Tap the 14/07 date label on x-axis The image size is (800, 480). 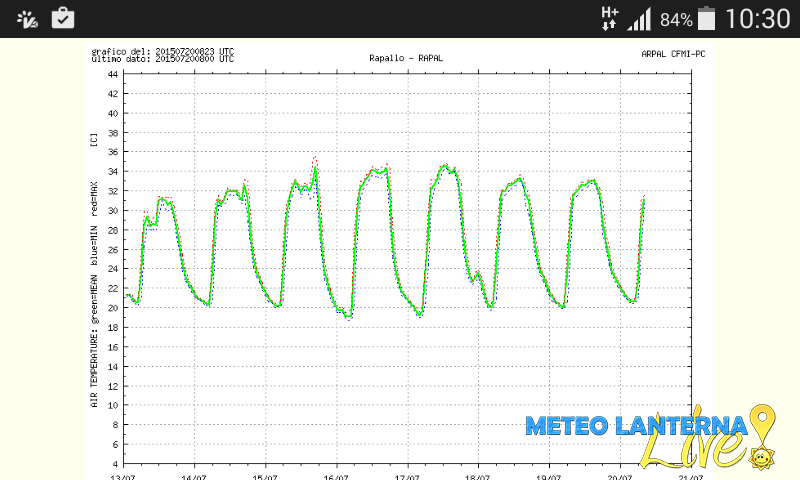194,477
